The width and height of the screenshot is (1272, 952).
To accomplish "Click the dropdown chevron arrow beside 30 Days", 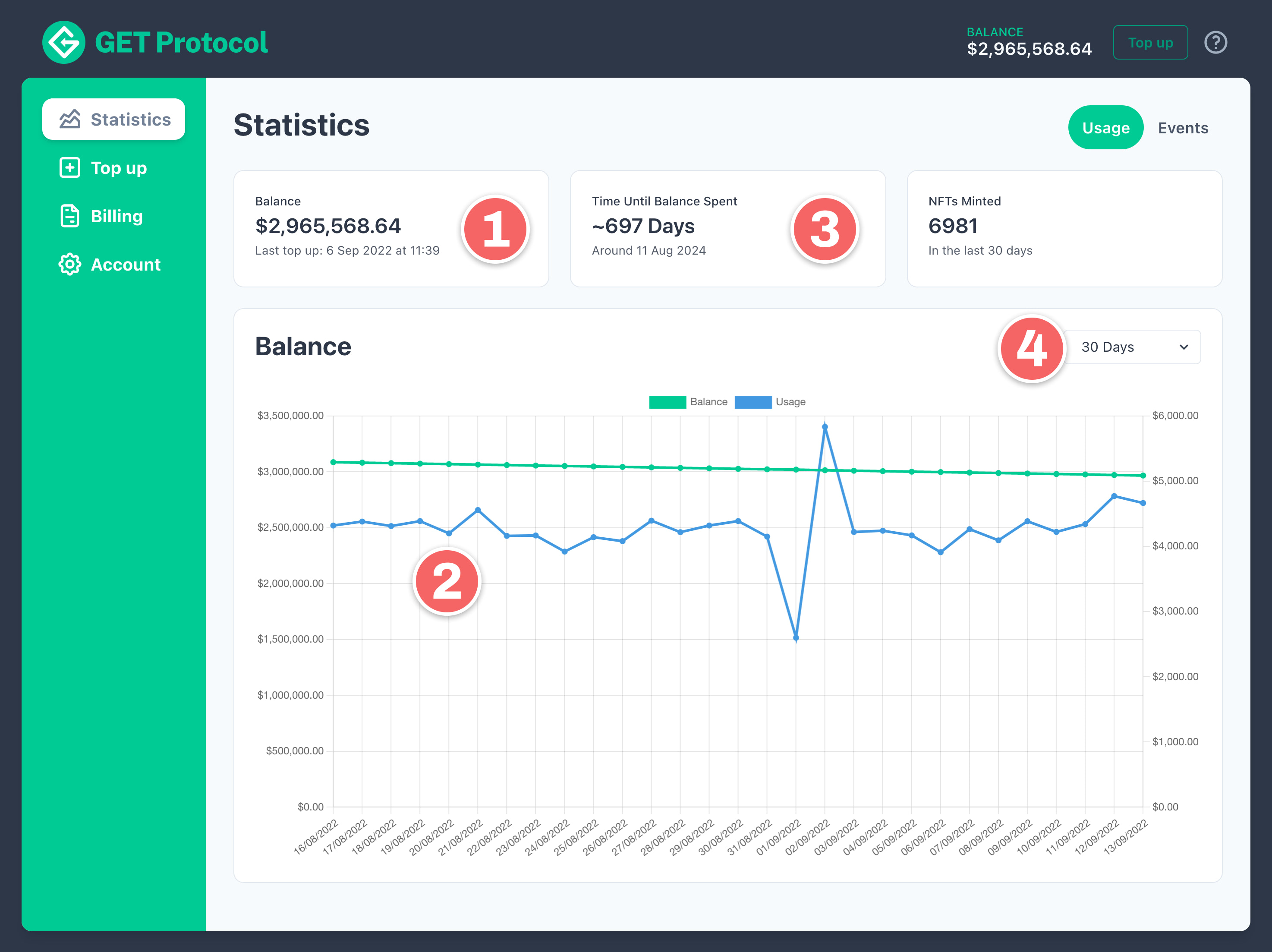I will pyautogui.click(x=1184, y=347).
